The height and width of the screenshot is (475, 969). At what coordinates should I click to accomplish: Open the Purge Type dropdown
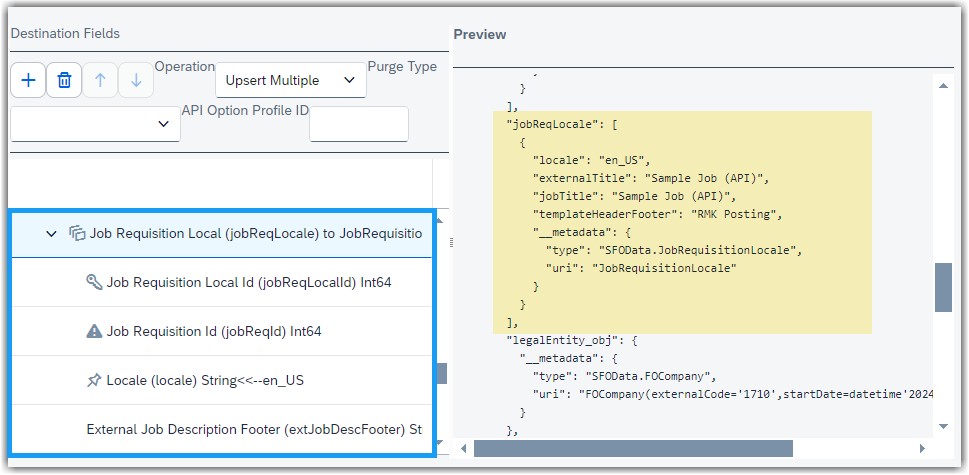tap(95, 124)
